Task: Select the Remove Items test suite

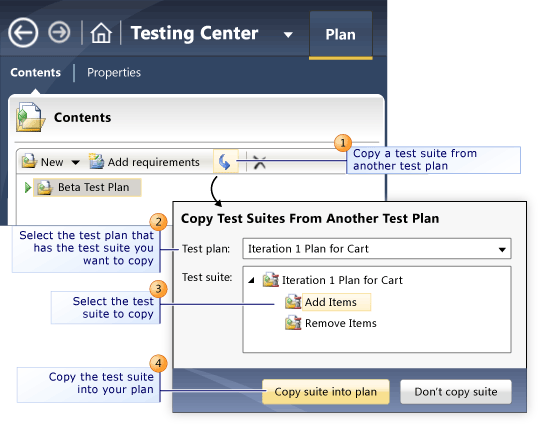Action: [341, 323]
